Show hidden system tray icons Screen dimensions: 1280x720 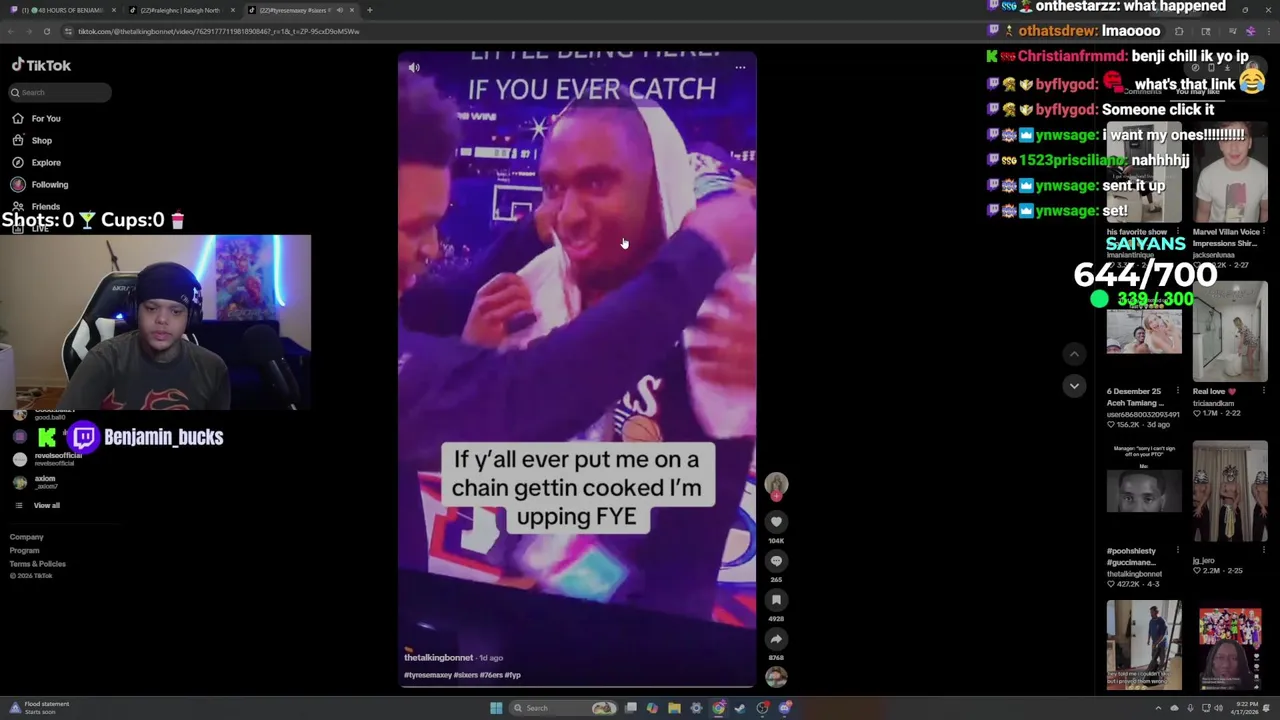(1159, 708)
